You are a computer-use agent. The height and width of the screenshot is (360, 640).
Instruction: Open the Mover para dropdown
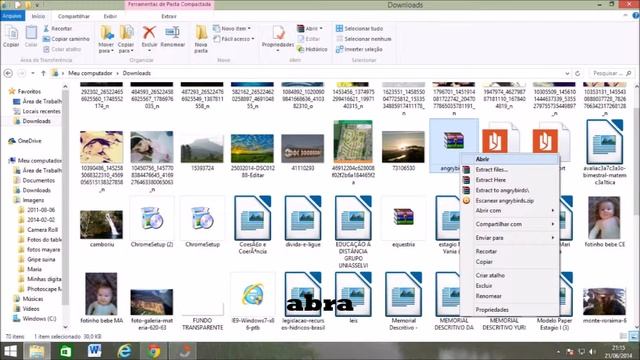point(106,39)
